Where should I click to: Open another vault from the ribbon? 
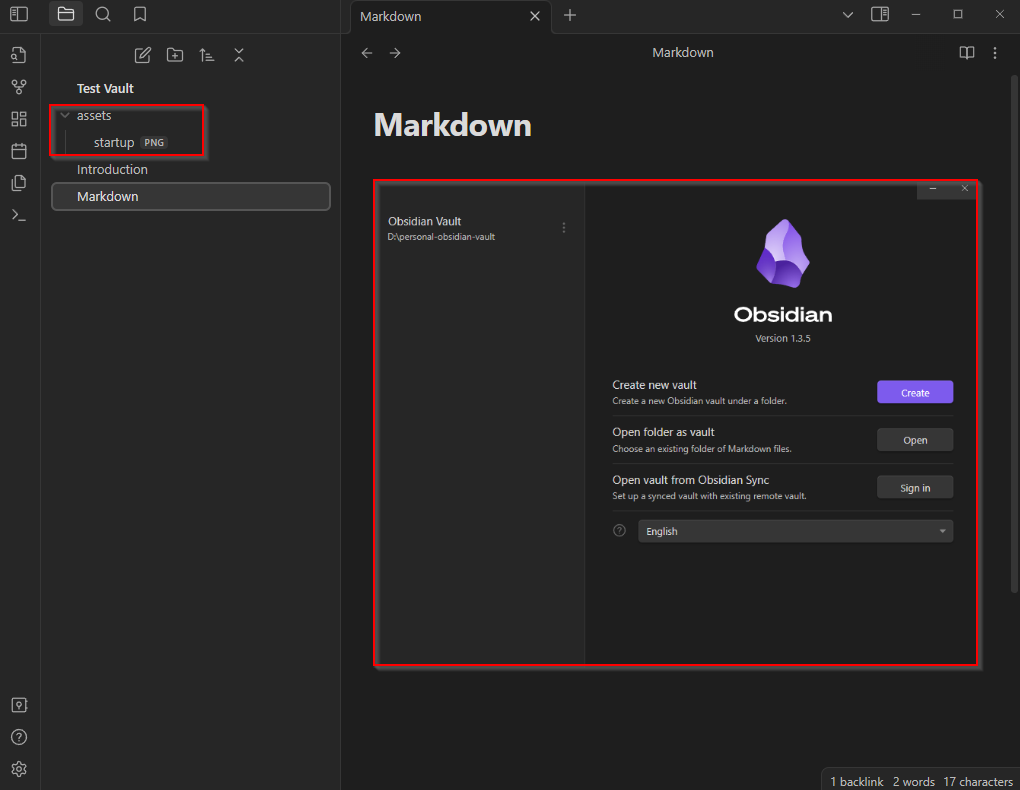[19, 705]
